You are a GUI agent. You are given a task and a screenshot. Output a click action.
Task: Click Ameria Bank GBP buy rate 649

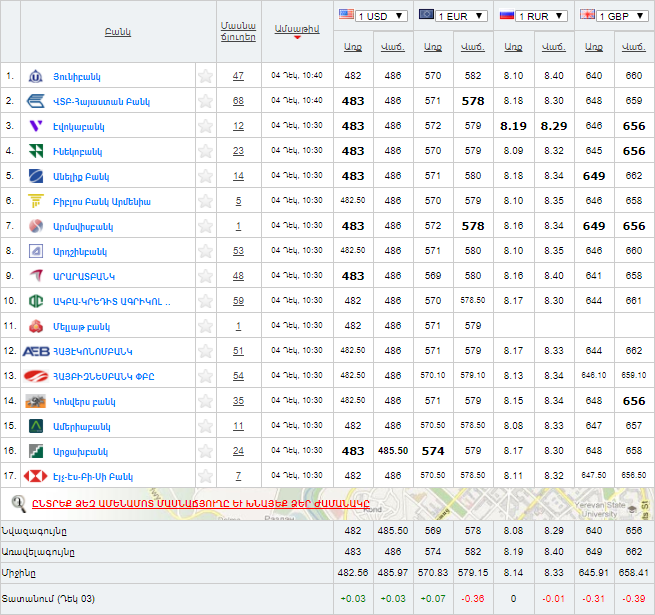click(x=594, y=176)
